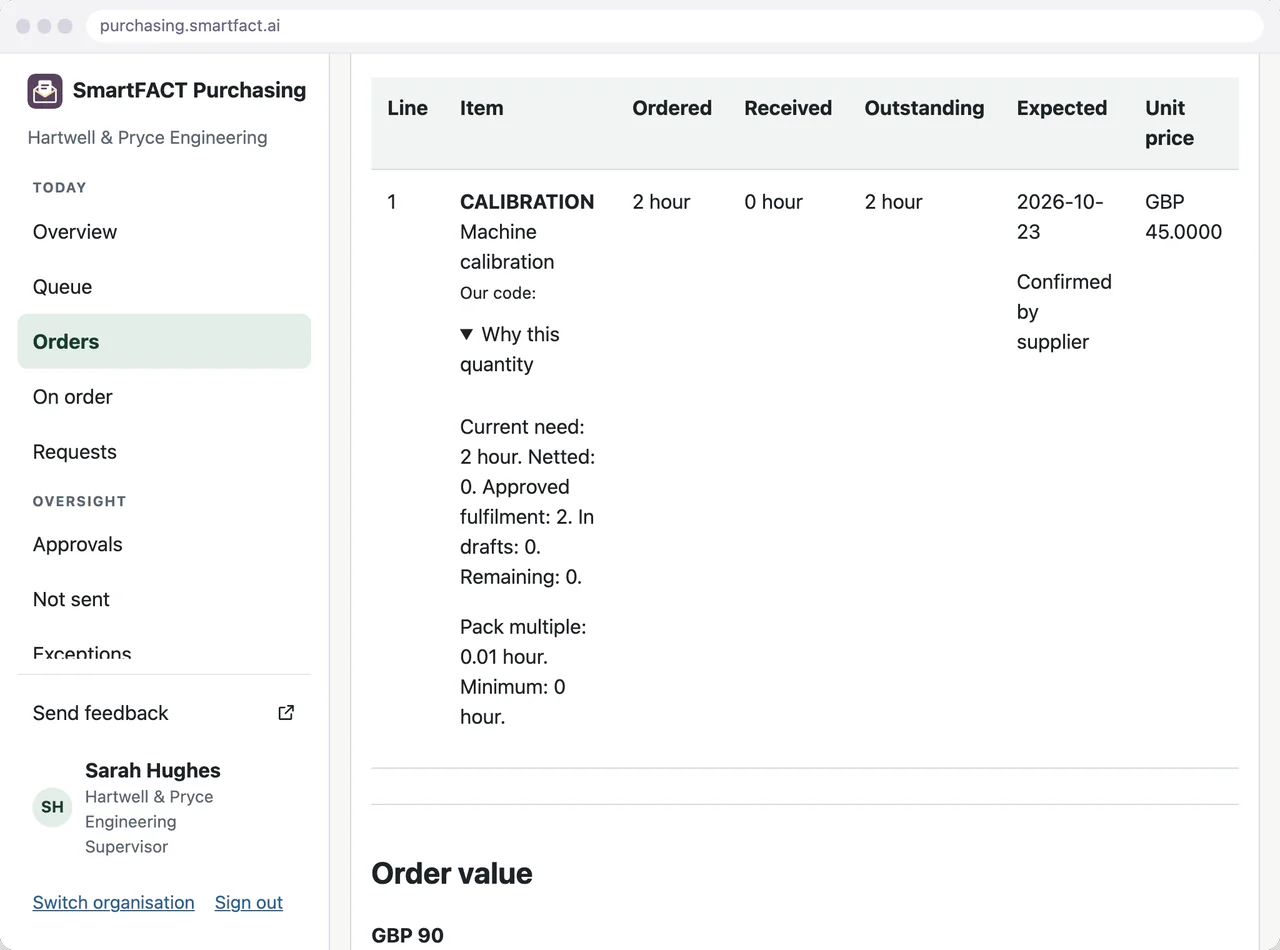Click Send feedback

164,713
